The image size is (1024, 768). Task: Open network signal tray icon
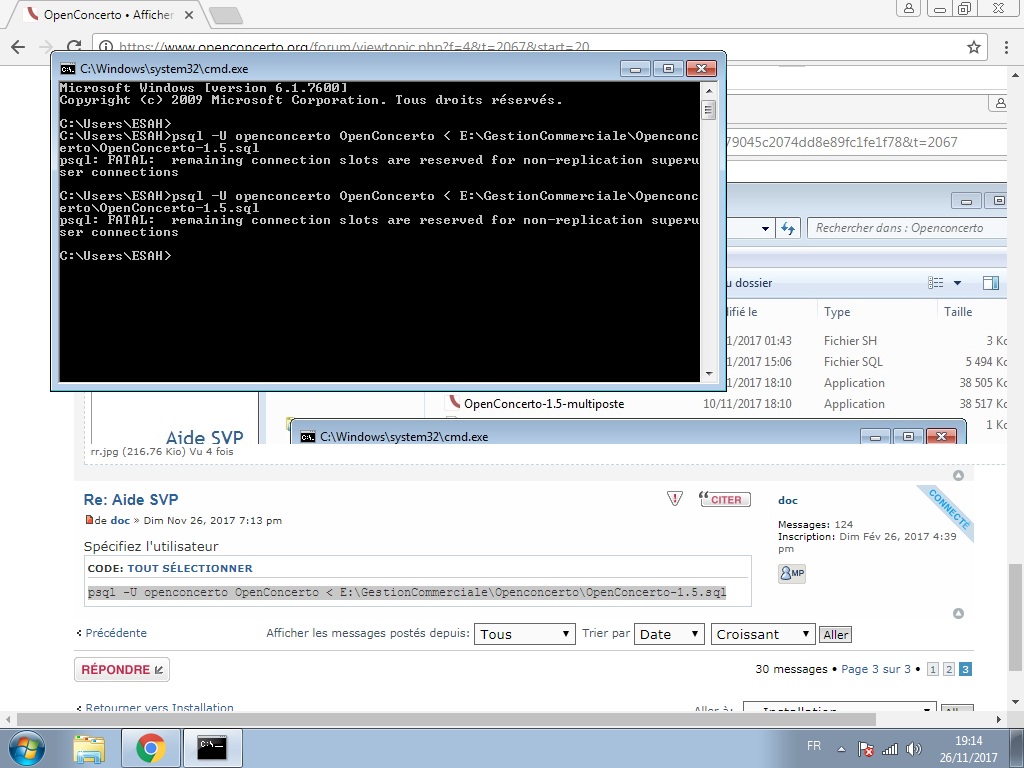click(x=889, y=749)
